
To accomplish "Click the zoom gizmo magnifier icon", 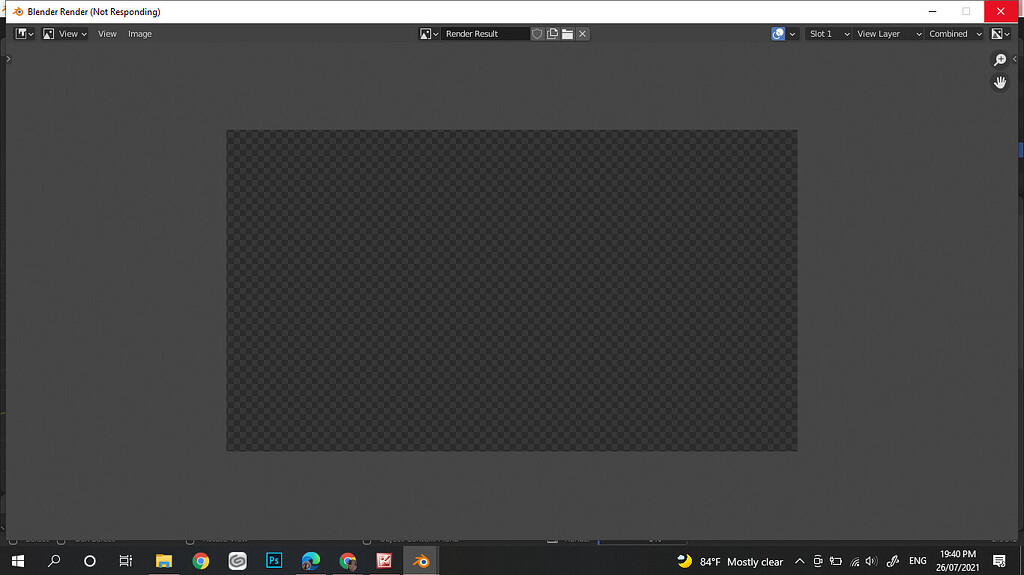I will (1000, 60).
